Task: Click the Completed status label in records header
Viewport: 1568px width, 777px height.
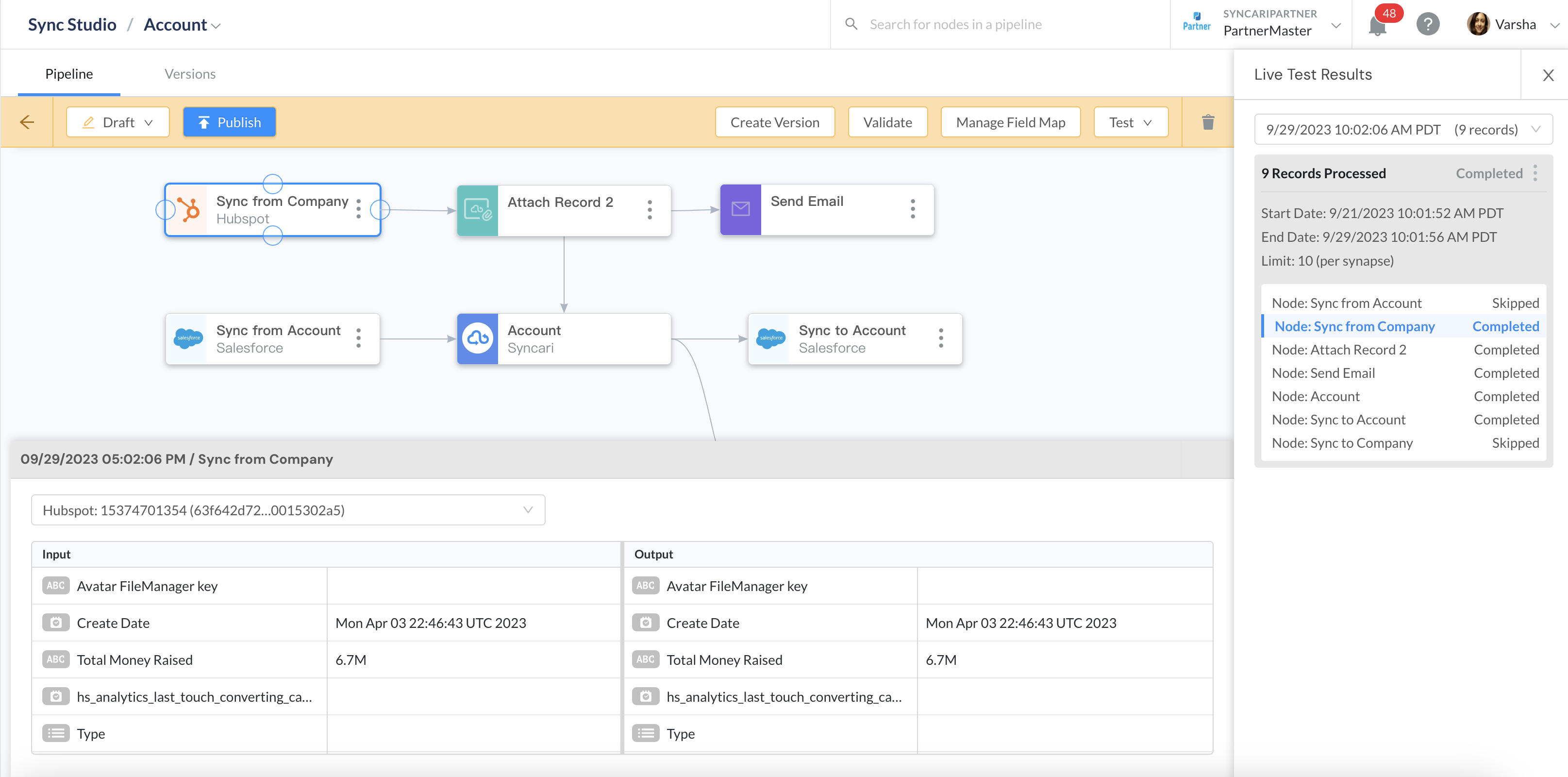Action: pyautogui.click(x=1489, y=173)
